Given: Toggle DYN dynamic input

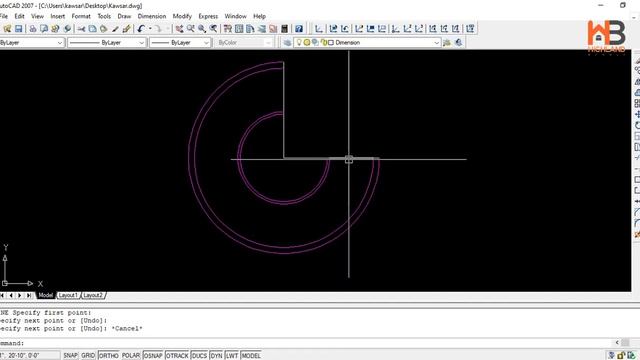Looking at the screenshot, I should pos(216,356).
